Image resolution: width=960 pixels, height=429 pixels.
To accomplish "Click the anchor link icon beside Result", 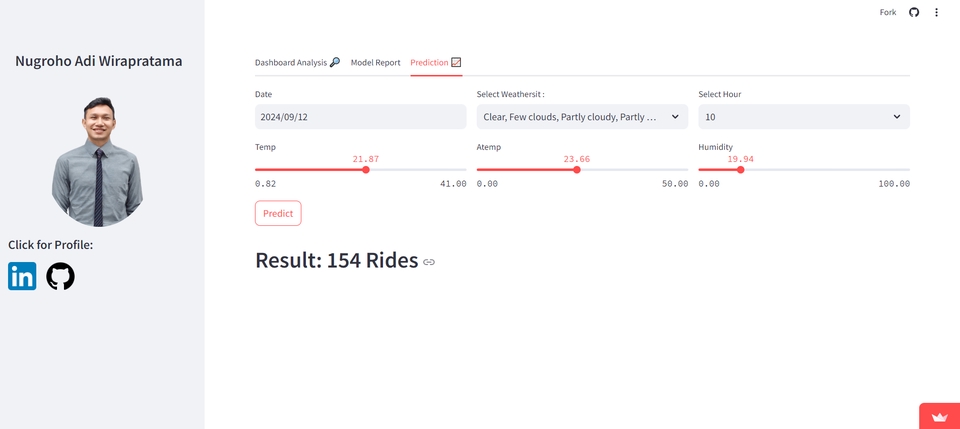I will pos(429,262).
